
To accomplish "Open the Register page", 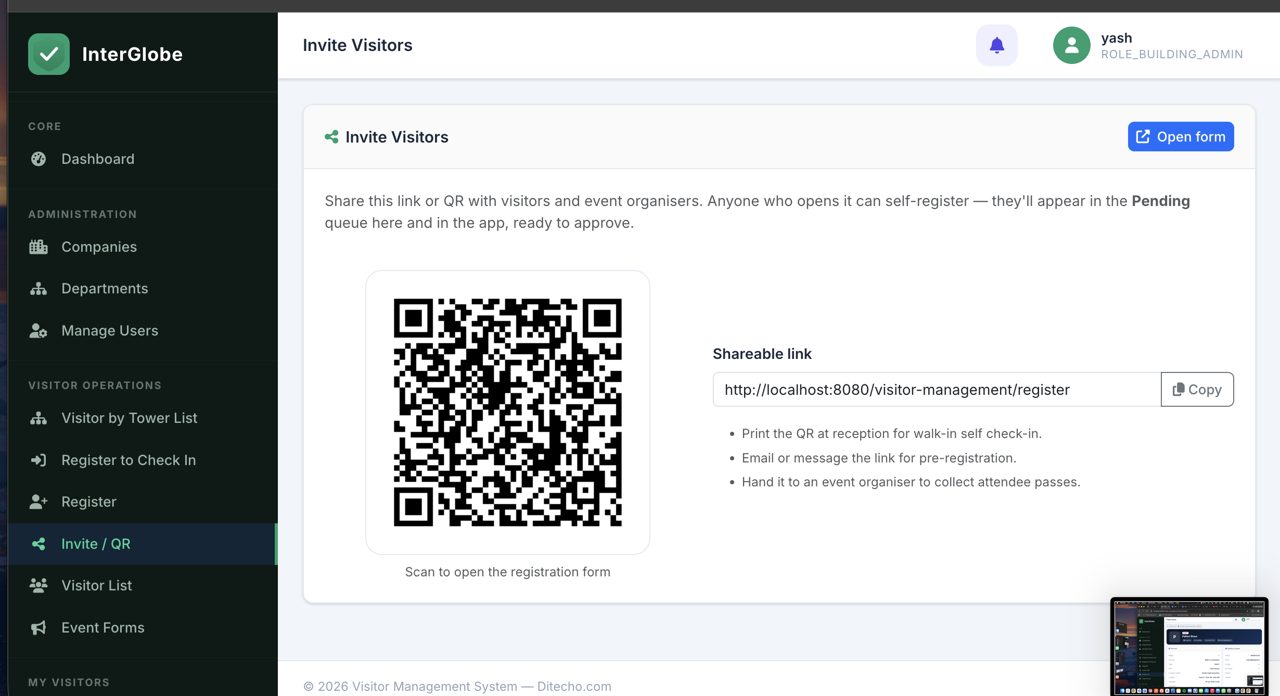I will (x=142, y=502).
